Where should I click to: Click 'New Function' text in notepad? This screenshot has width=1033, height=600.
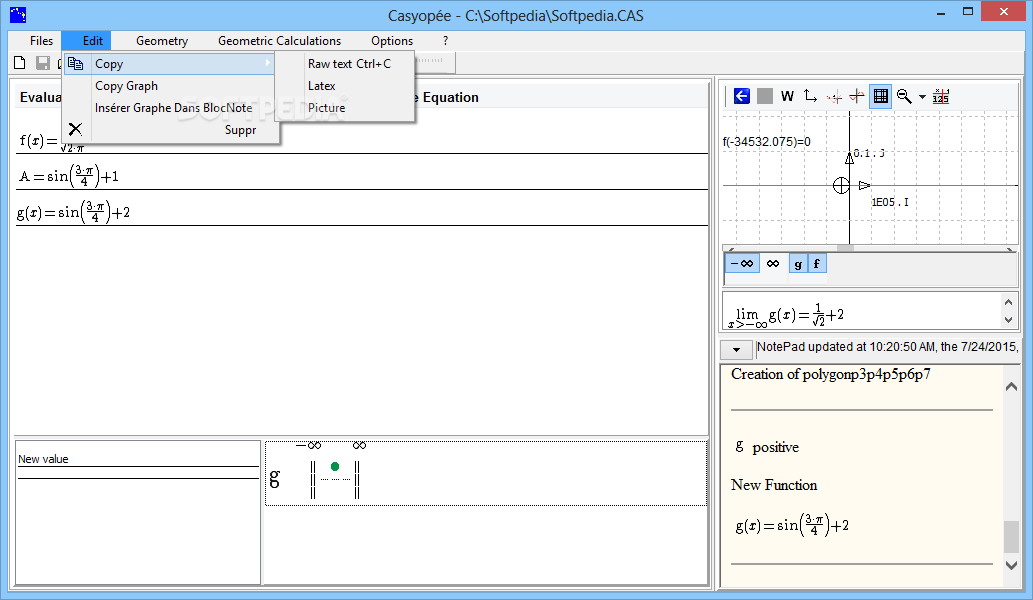(x=774, y=485)
